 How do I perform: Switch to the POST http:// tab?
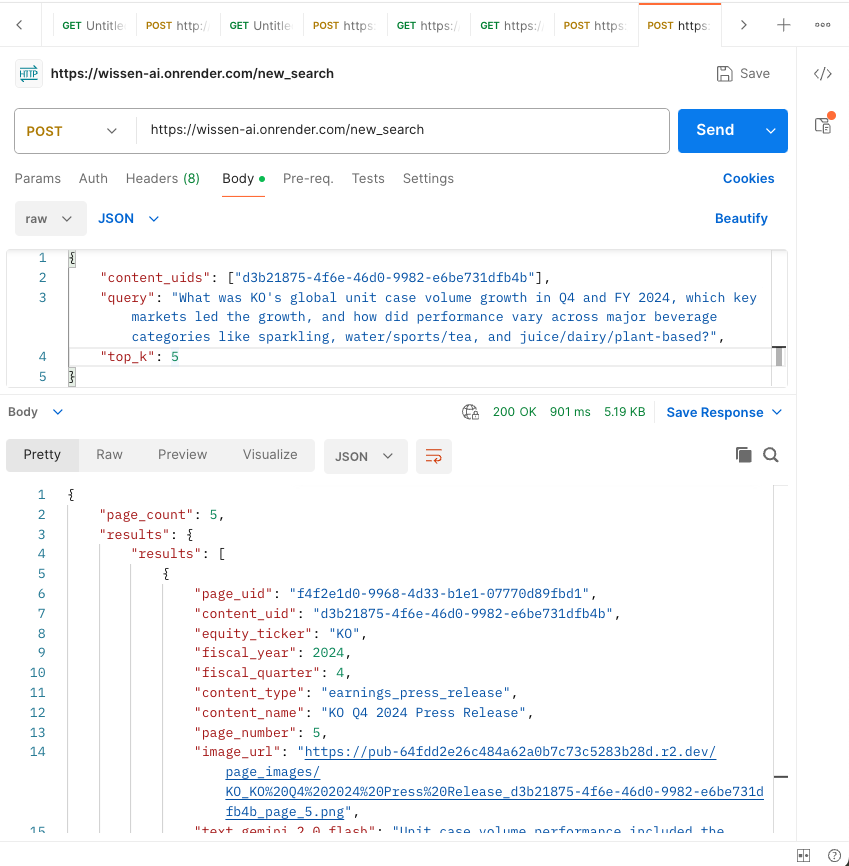point(177,25)
